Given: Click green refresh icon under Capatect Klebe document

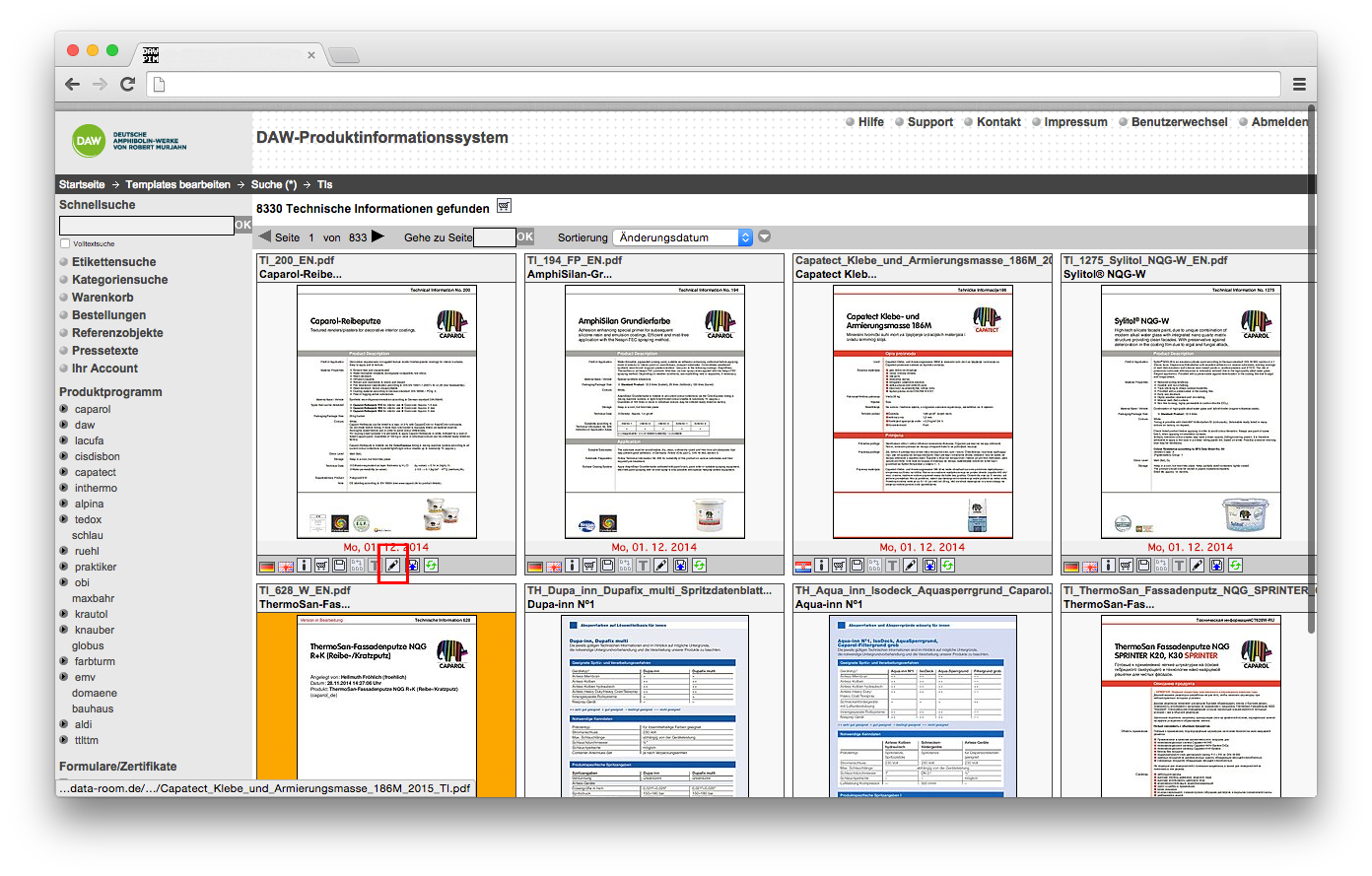Looking at the screenshot, I should point(947,566).
